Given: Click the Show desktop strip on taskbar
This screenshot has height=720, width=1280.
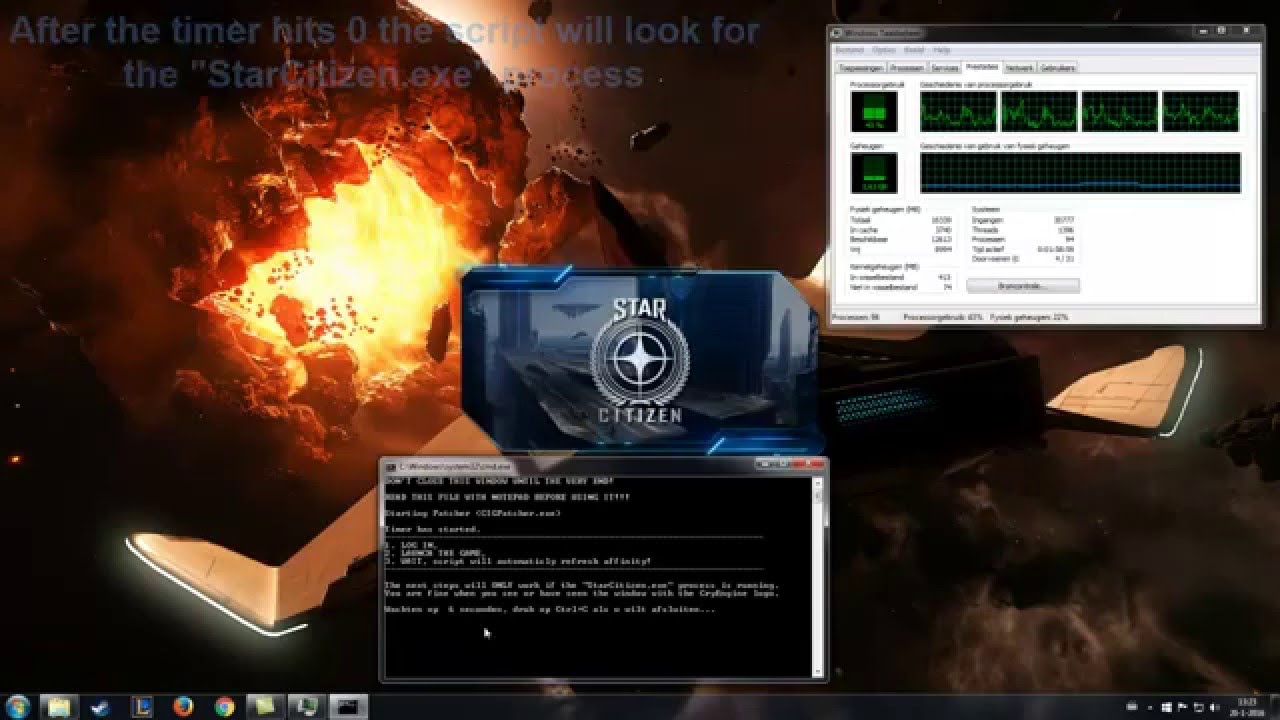Looking at the screenshot, I should (1274, 707).
